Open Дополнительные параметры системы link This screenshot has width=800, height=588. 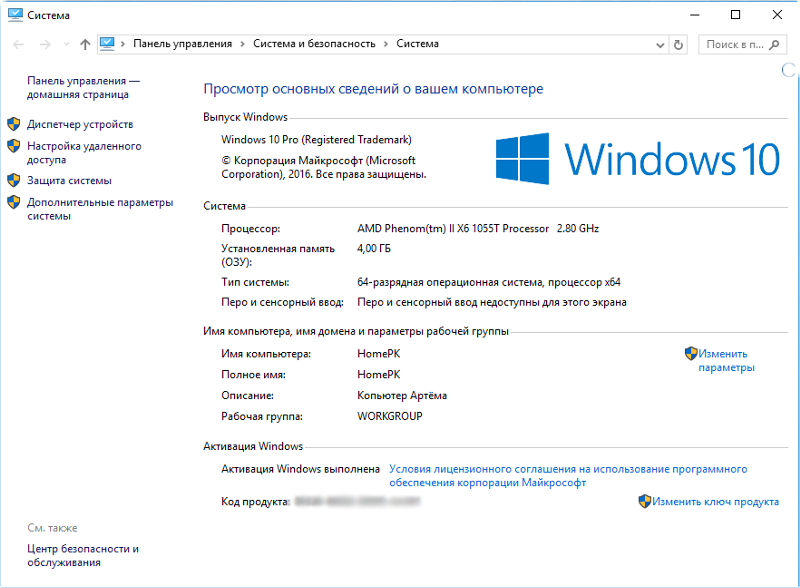tap(100, 209)
